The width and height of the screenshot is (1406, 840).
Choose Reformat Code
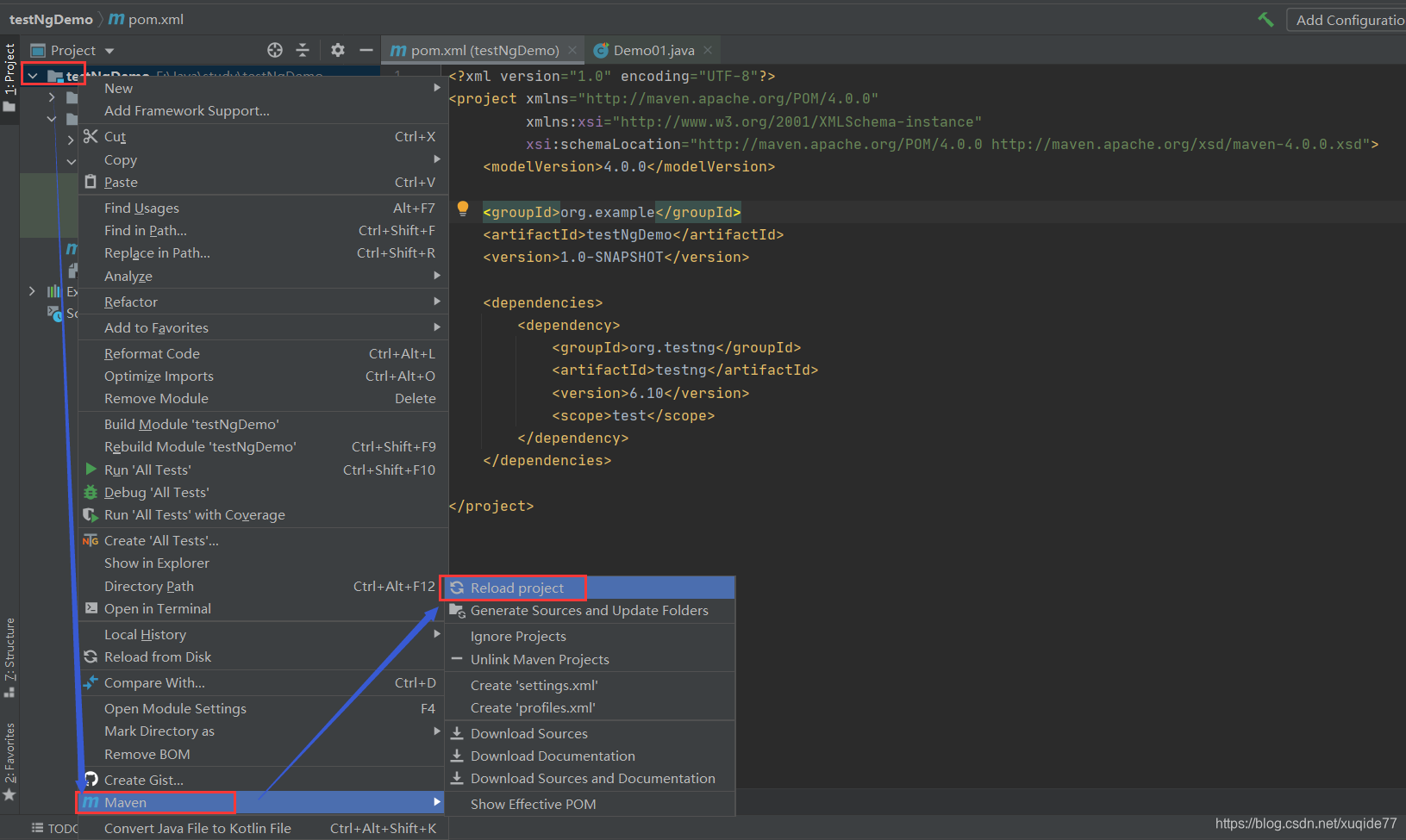(263, 353)
